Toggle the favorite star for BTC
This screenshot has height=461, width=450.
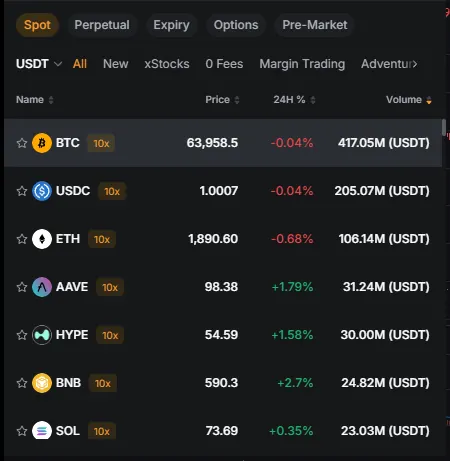[22, 143]
